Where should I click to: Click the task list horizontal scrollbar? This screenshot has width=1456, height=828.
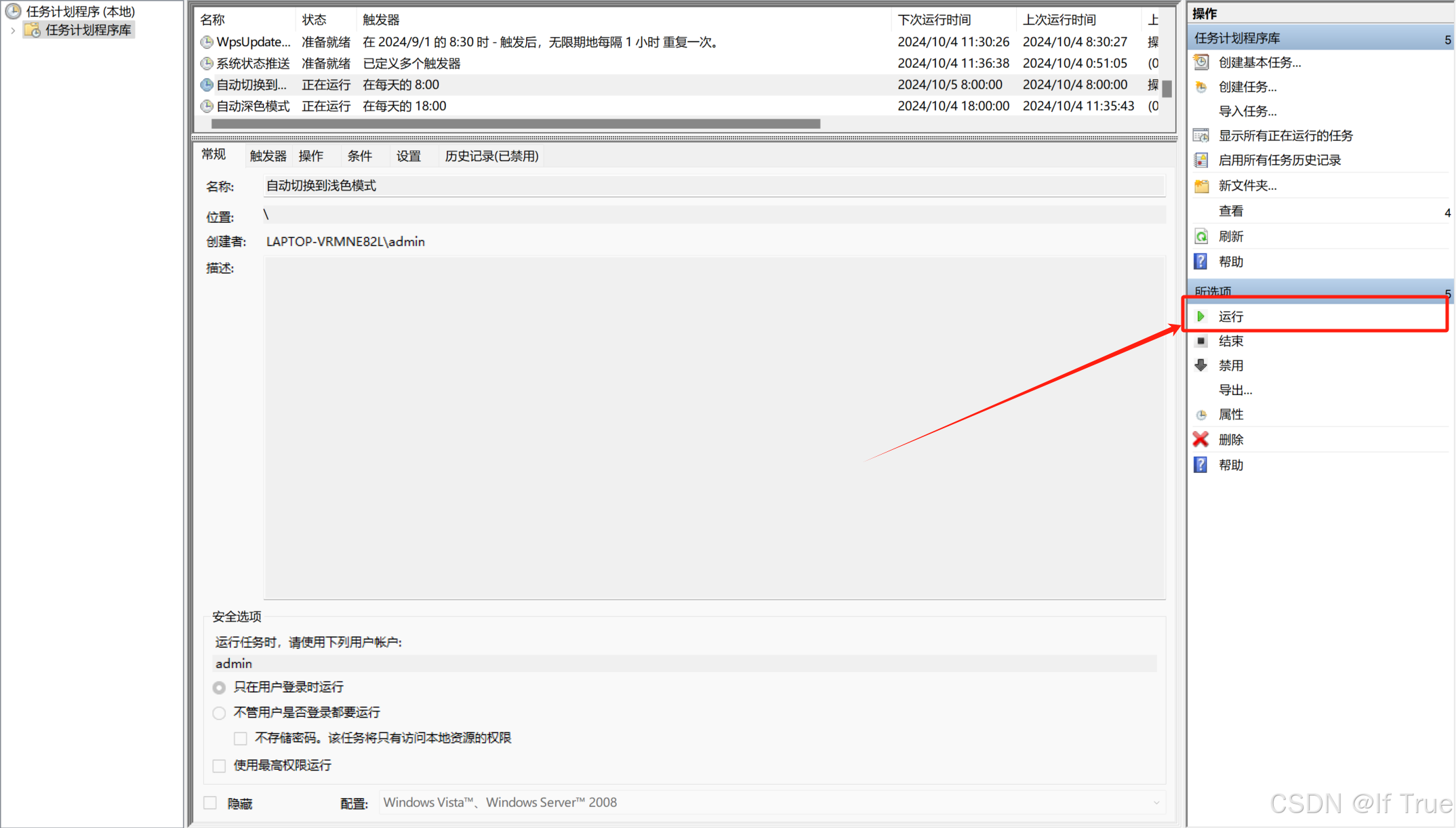515,124
